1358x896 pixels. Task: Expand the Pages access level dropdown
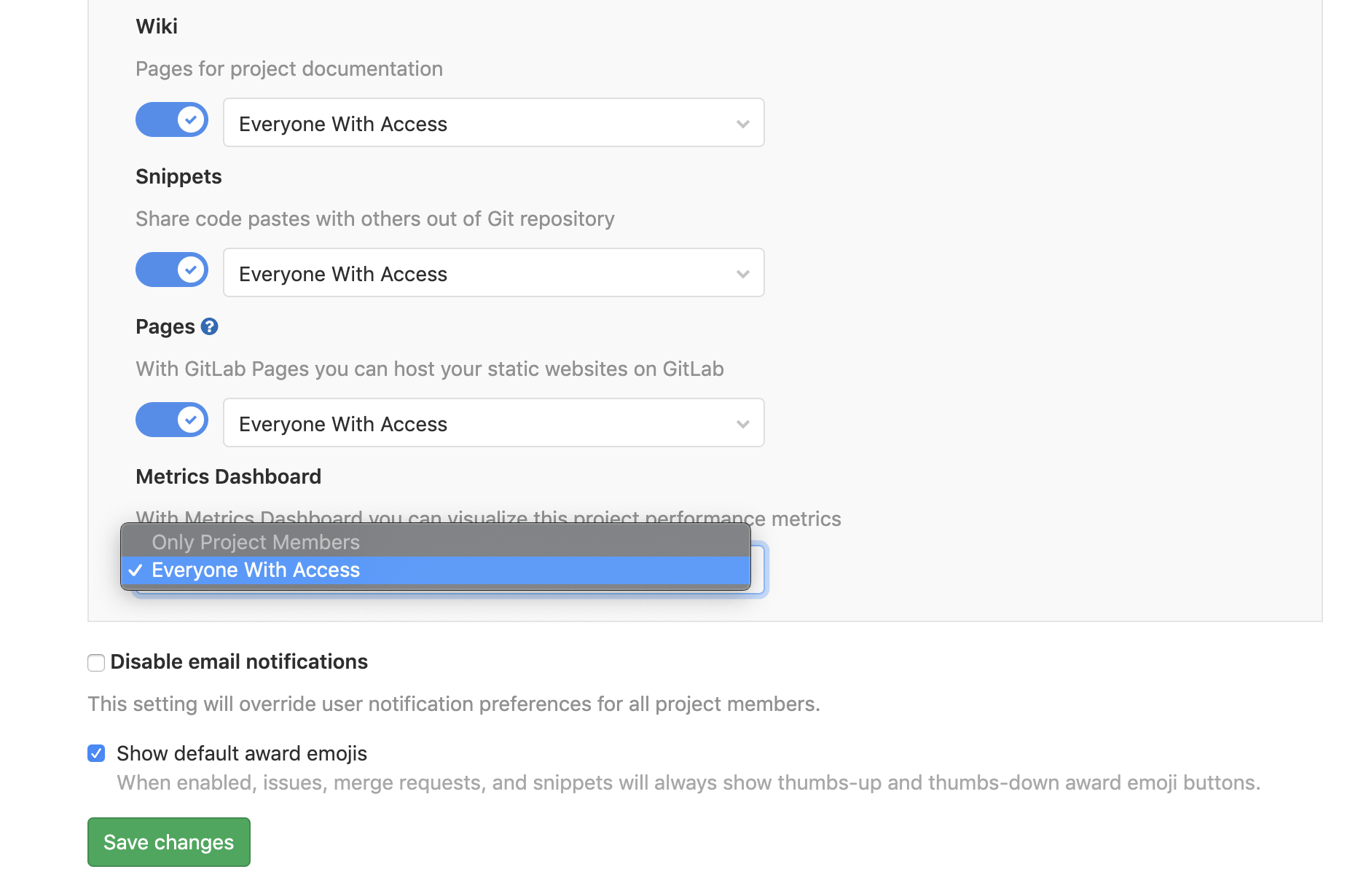(x=493, y=423)
